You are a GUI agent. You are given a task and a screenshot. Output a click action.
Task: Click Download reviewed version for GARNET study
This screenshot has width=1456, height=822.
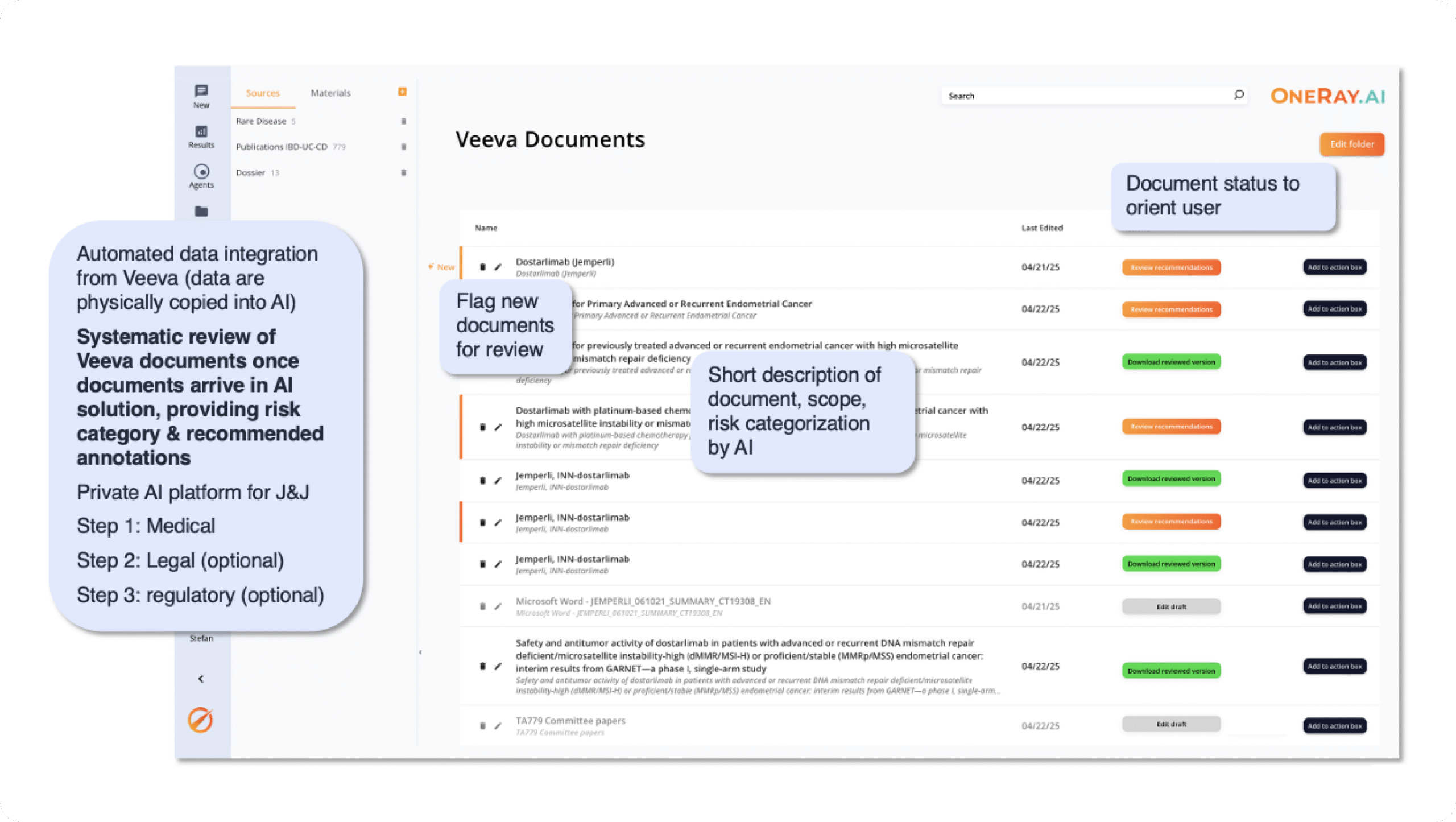(x=1170, y=671)
